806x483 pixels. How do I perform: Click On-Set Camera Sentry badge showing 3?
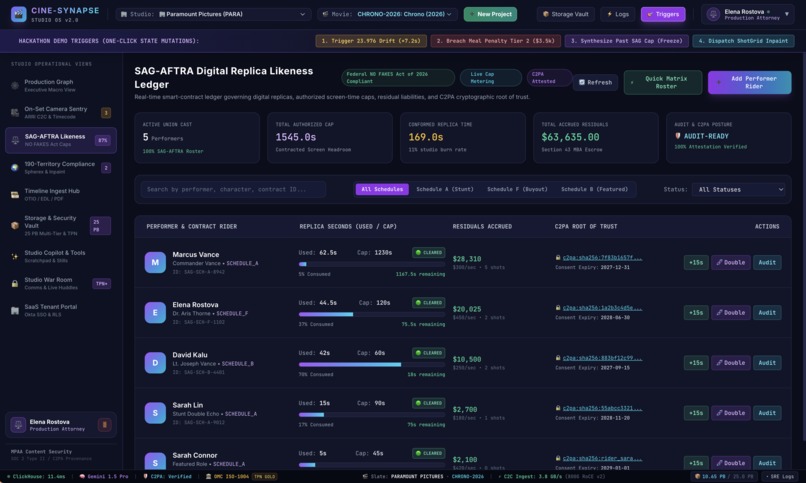[106, 113]
